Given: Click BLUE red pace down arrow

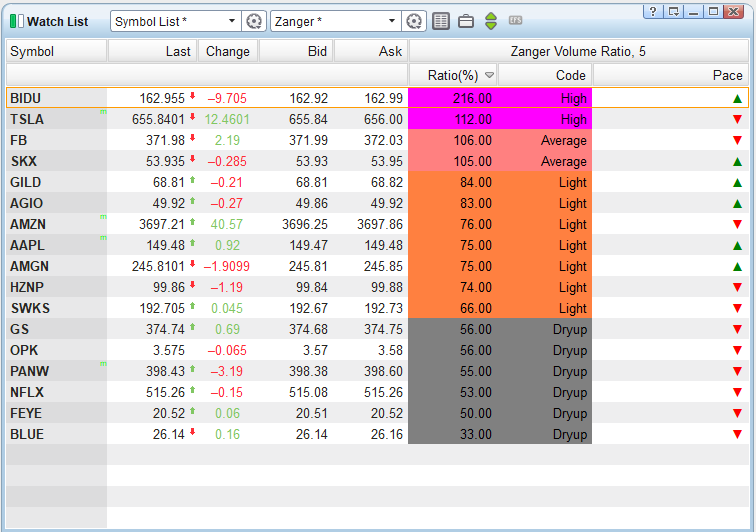Looking at the screenshot, I should point(737,435).
